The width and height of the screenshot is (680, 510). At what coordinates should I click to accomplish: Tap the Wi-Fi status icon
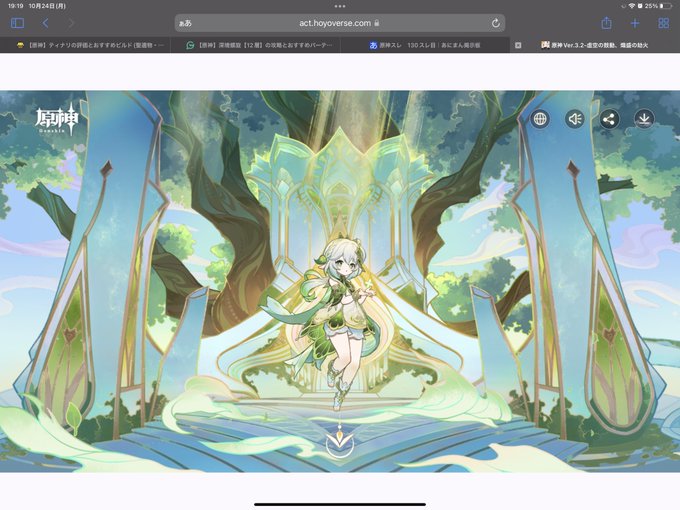click(631, 6)
